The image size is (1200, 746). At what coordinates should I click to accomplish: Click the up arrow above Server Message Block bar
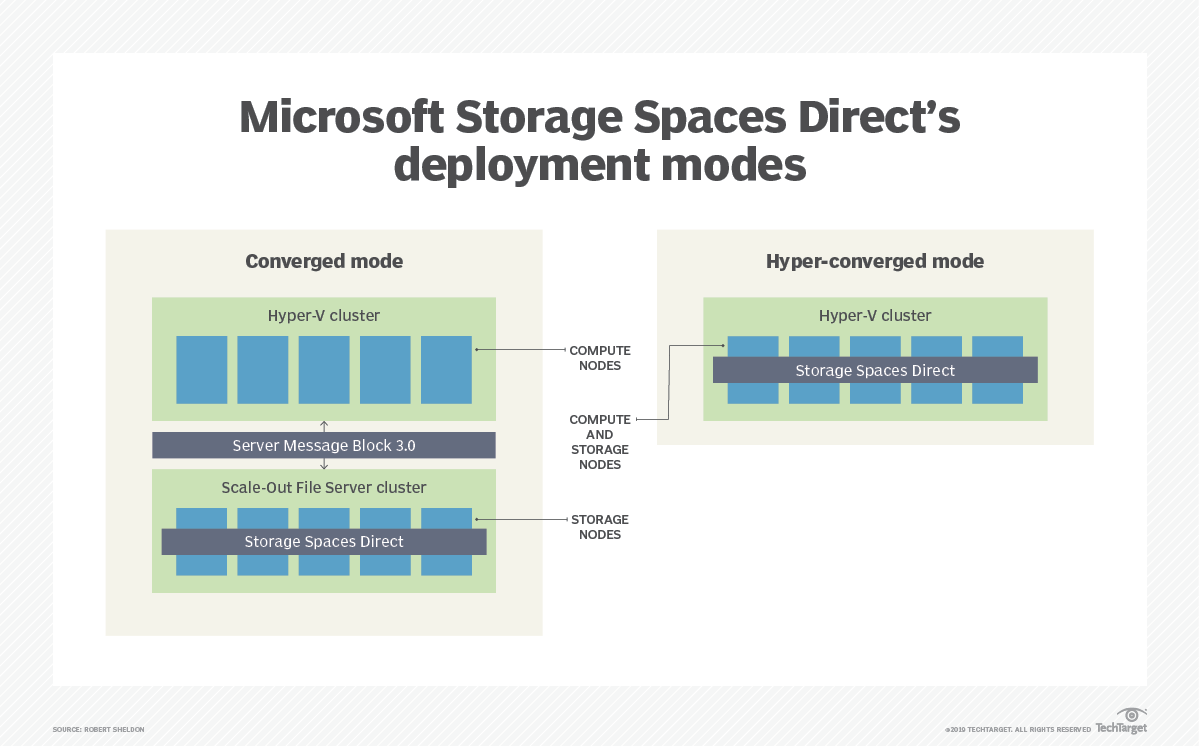[x=324, y=426]
